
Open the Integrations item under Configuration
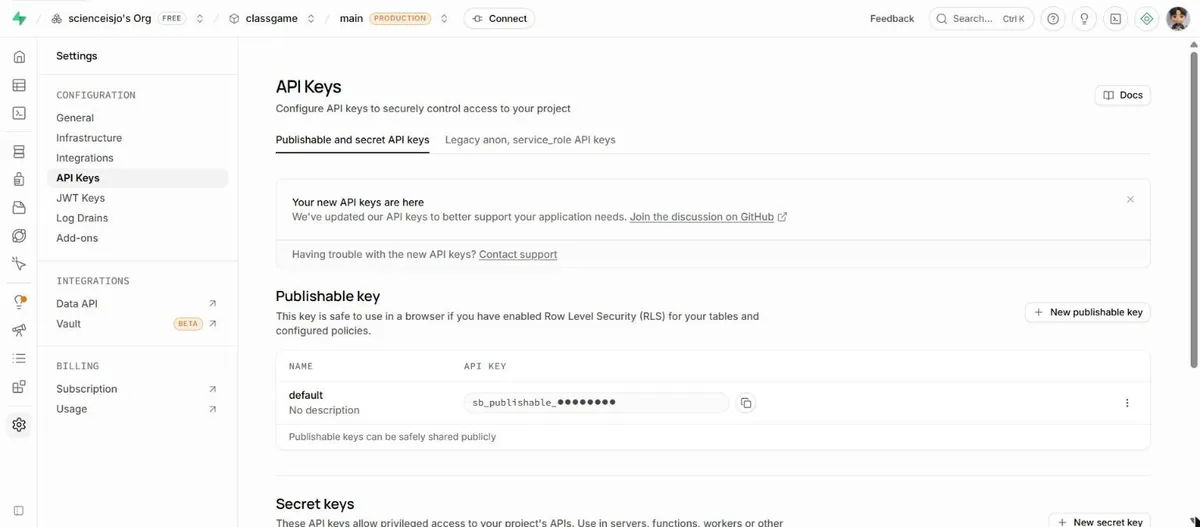85,158
